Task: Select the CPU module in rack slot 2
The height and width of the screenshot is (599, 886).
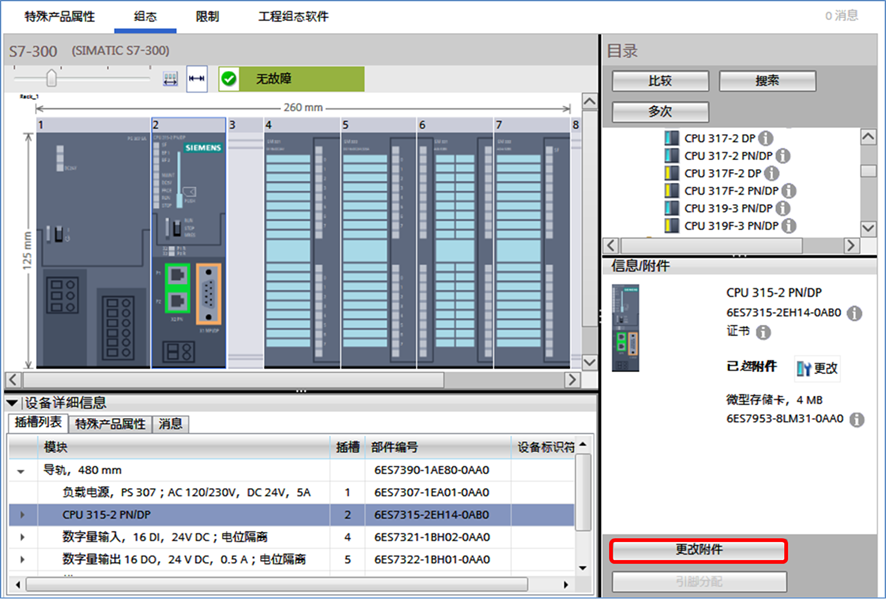Action: click(189, 250)
